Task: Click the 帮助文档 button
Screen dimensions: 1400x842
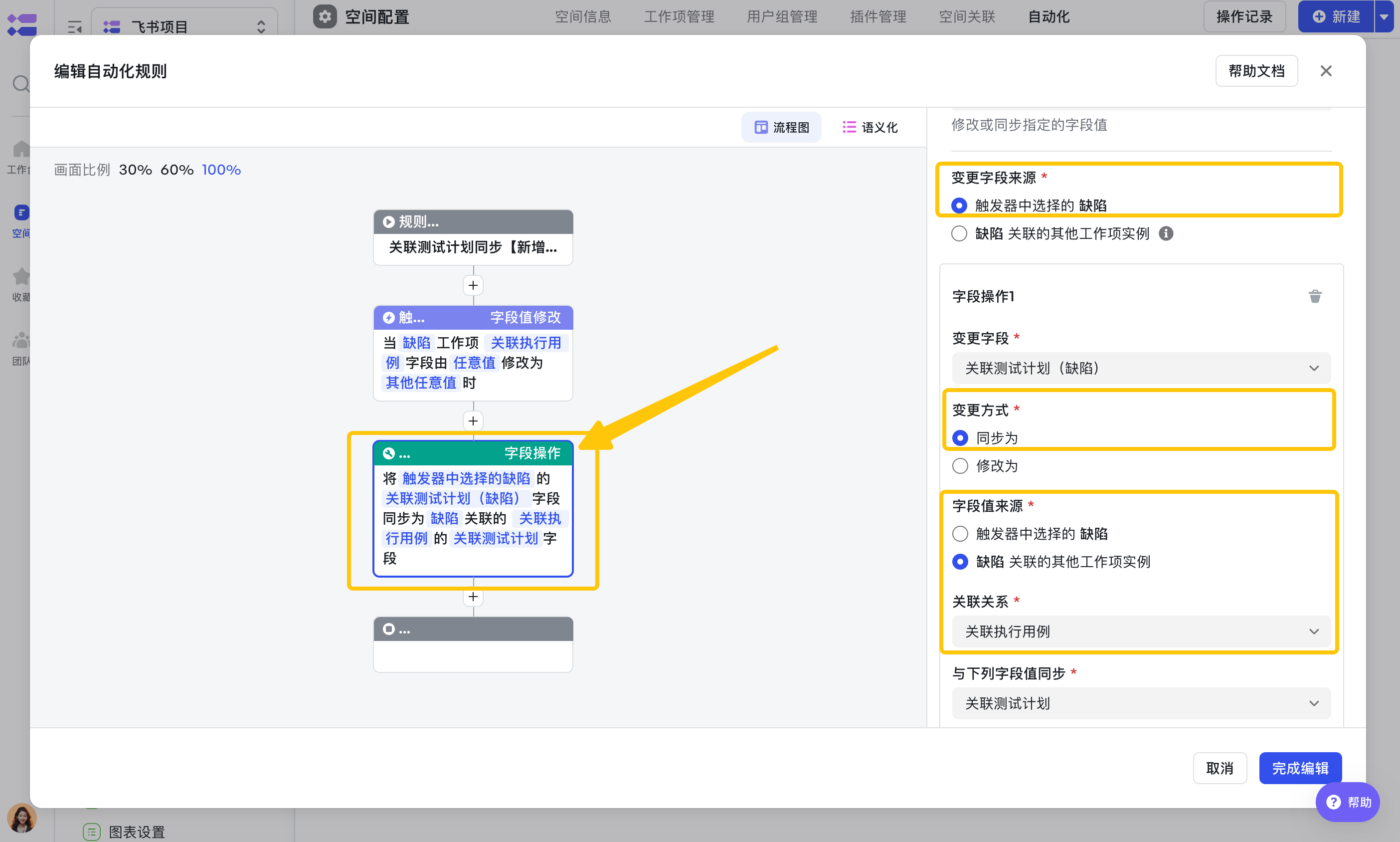Action: [x=1256, y=71]
